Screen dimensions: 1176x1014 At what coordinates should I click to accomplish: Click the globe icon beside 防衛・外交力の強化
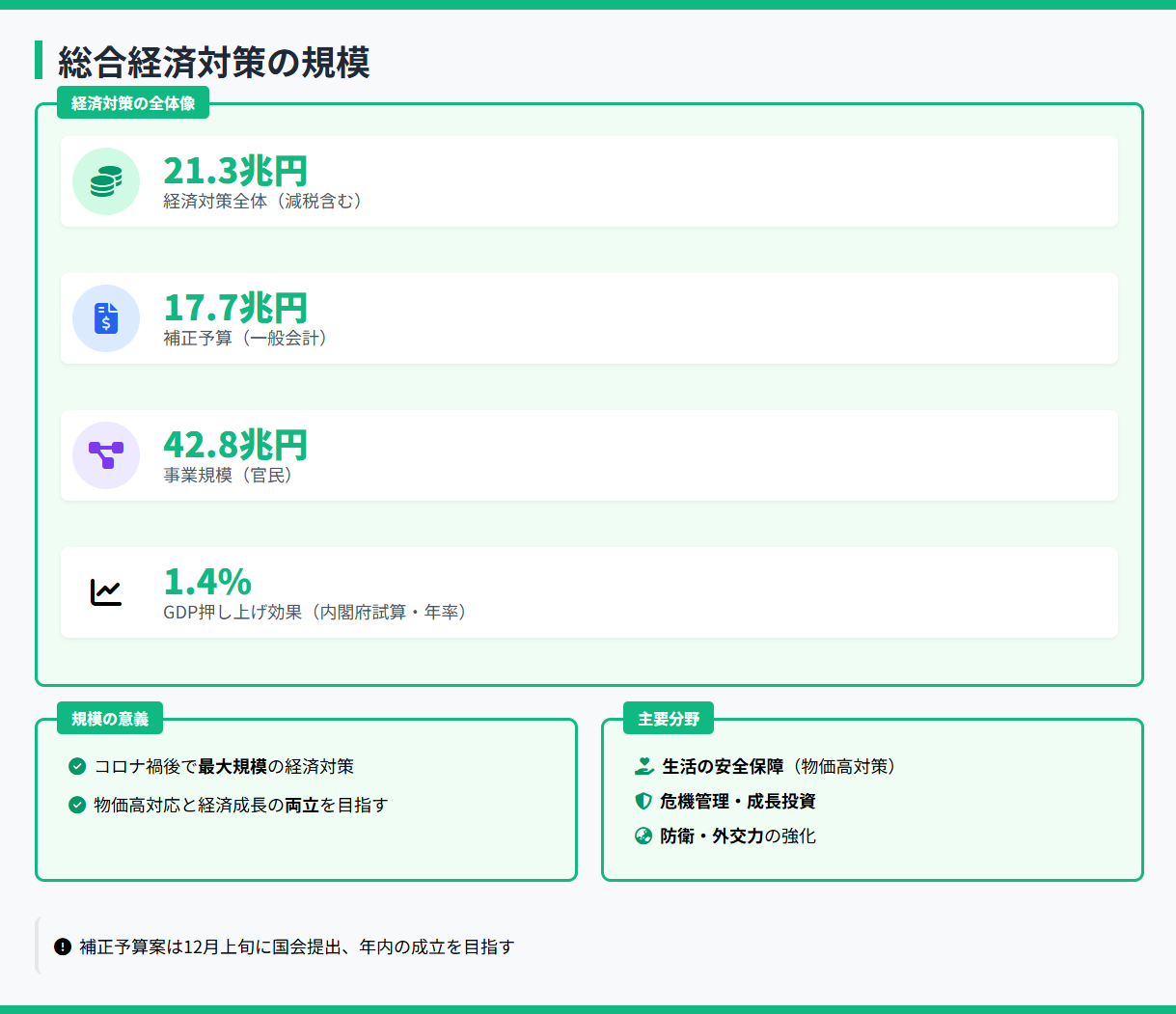pyautogui.click(x=643, y=836)
